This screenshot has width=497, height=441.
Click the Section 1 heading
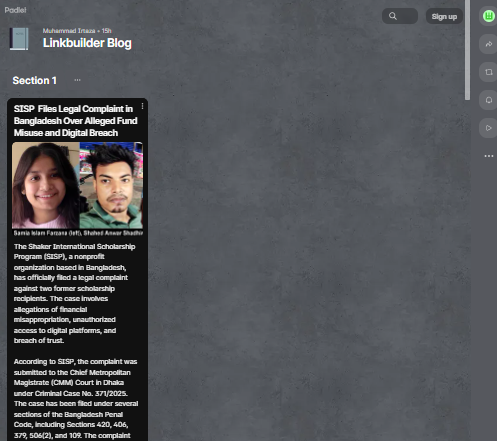pos(34,80)
